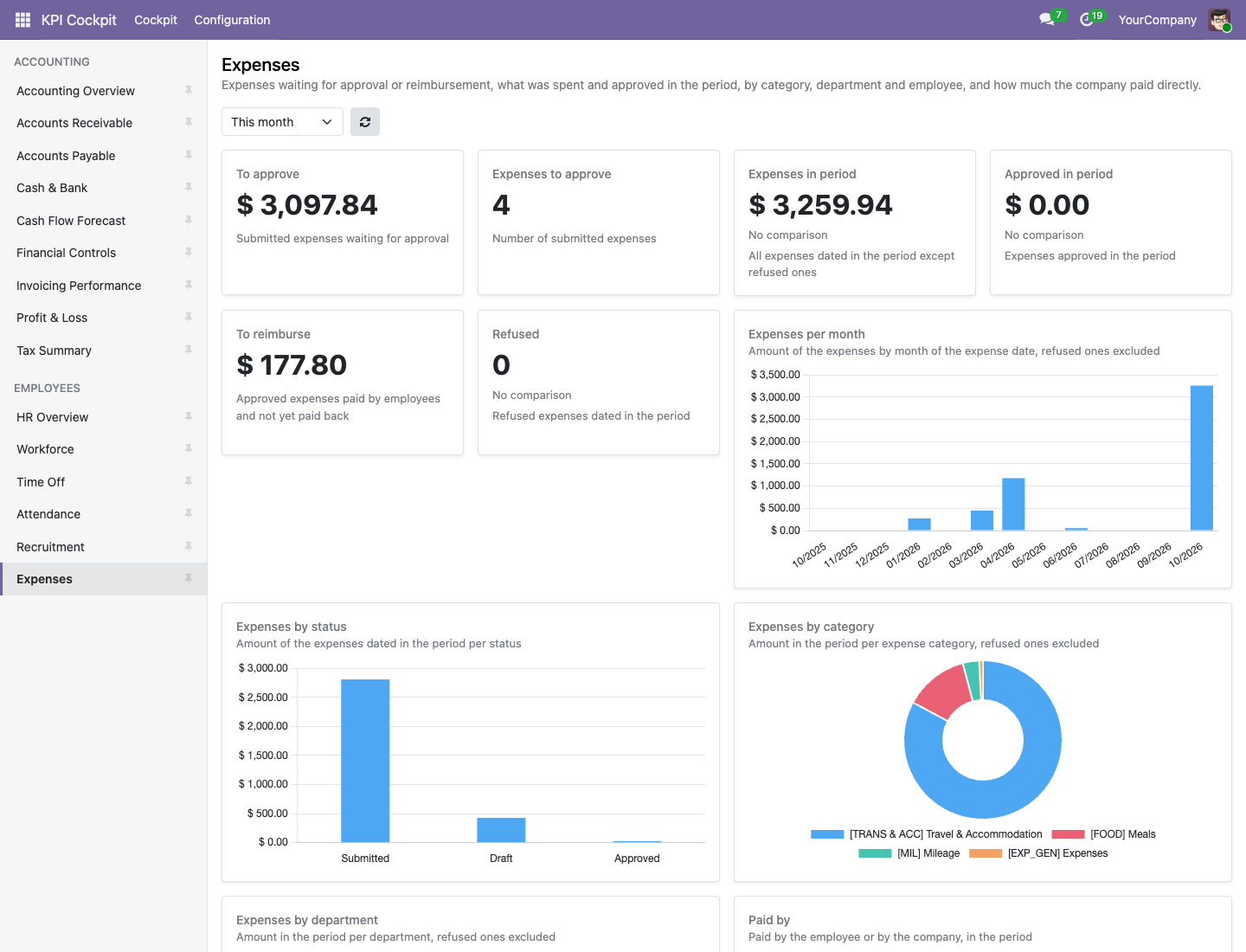The image size is (1246, 952).
Task: Pin the Financial Controls dashboard
Action: [188, 253]
